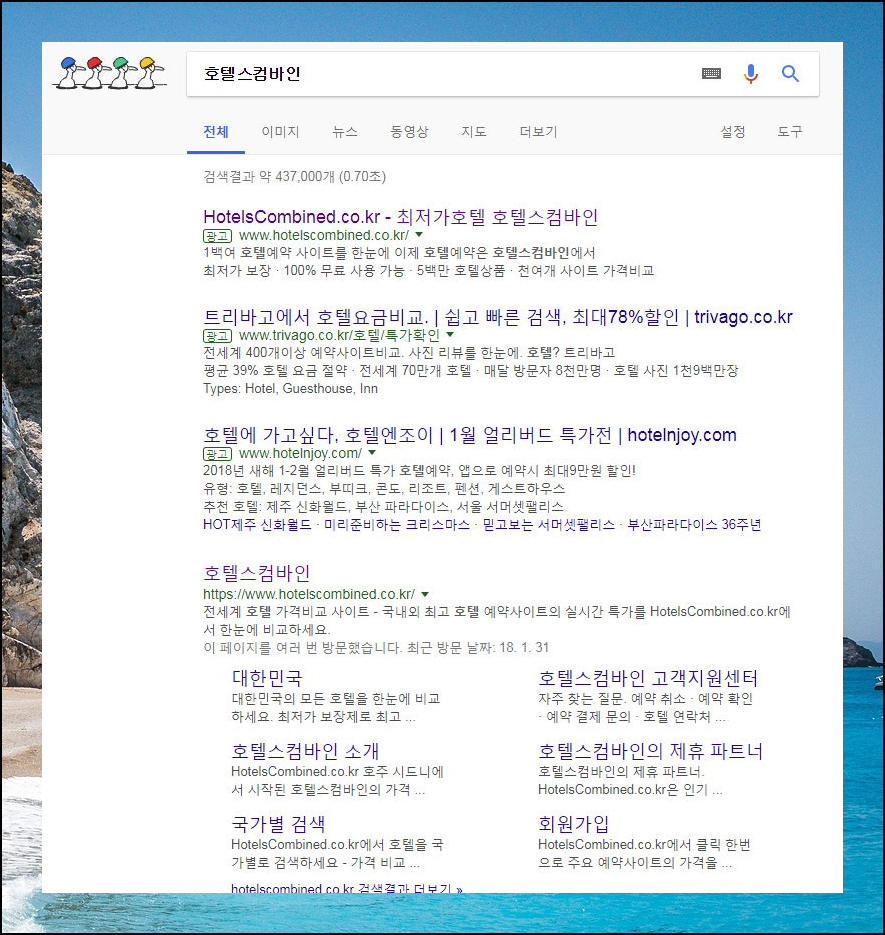The height and width of the screenshot is (935, 885).
Task: Expand dropdown arrow next to trivago.co.kr URL
Action: click(x=450, y=335)
